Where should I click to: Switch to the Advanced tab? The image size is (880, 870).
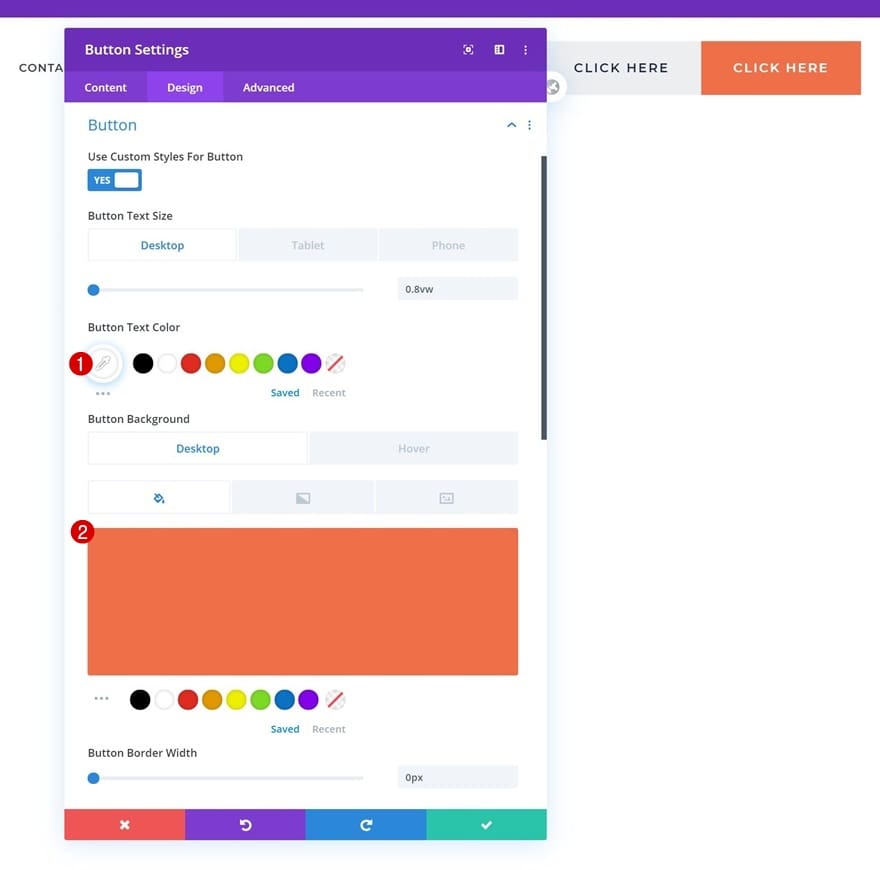coord(268,88)
